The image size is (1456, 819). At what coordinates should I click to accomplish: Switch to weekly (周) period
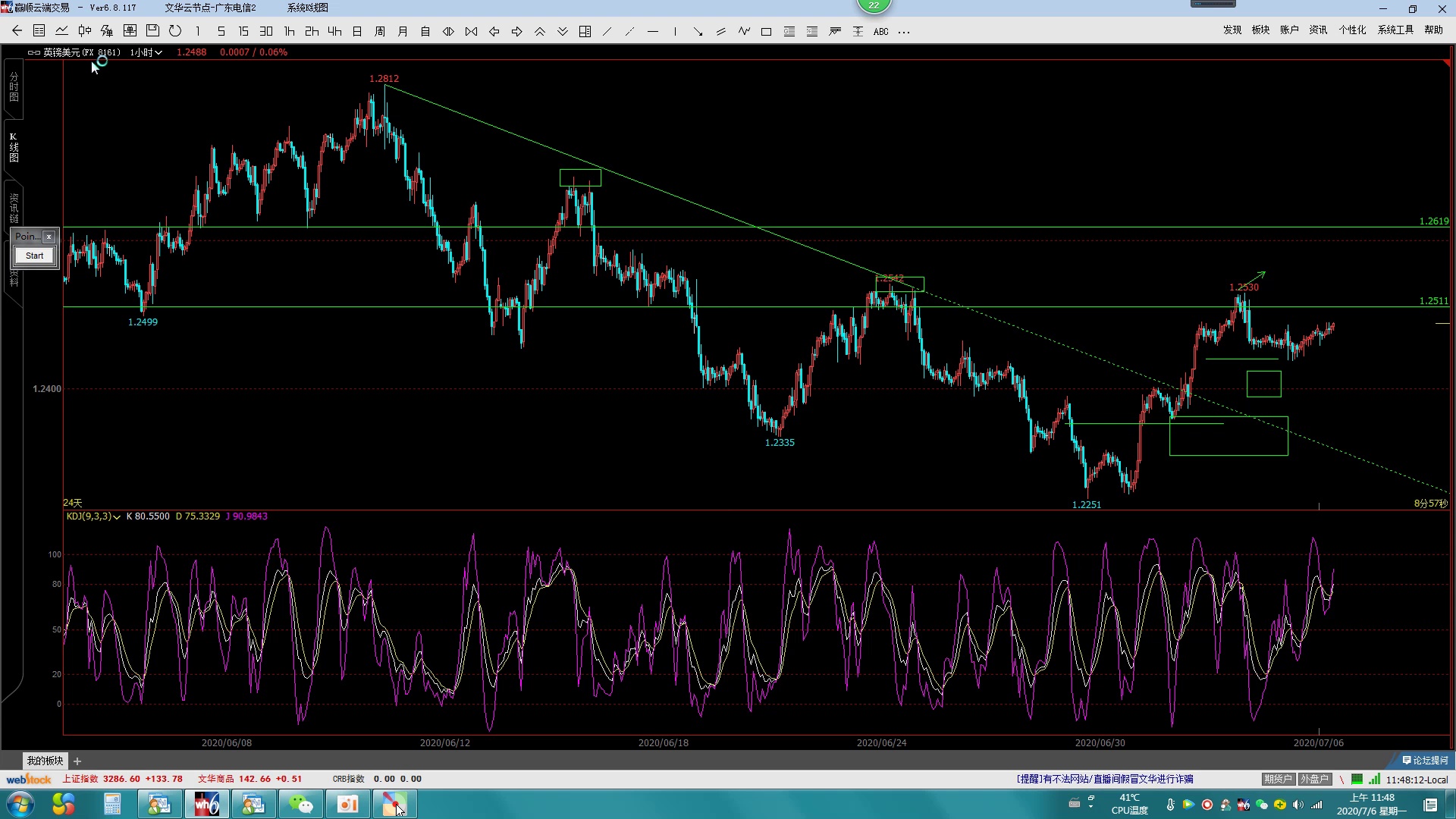point(380,31)
